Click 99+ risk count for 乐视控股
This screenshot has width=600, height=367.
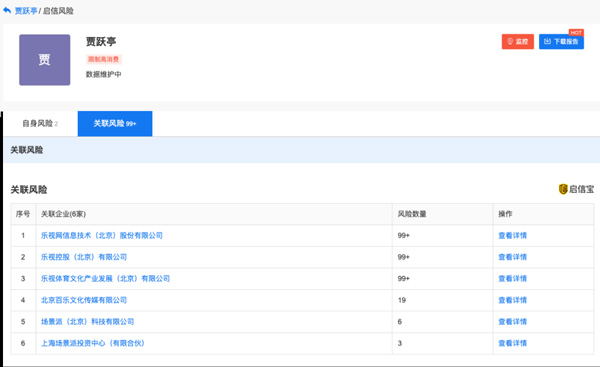(403, 257)
